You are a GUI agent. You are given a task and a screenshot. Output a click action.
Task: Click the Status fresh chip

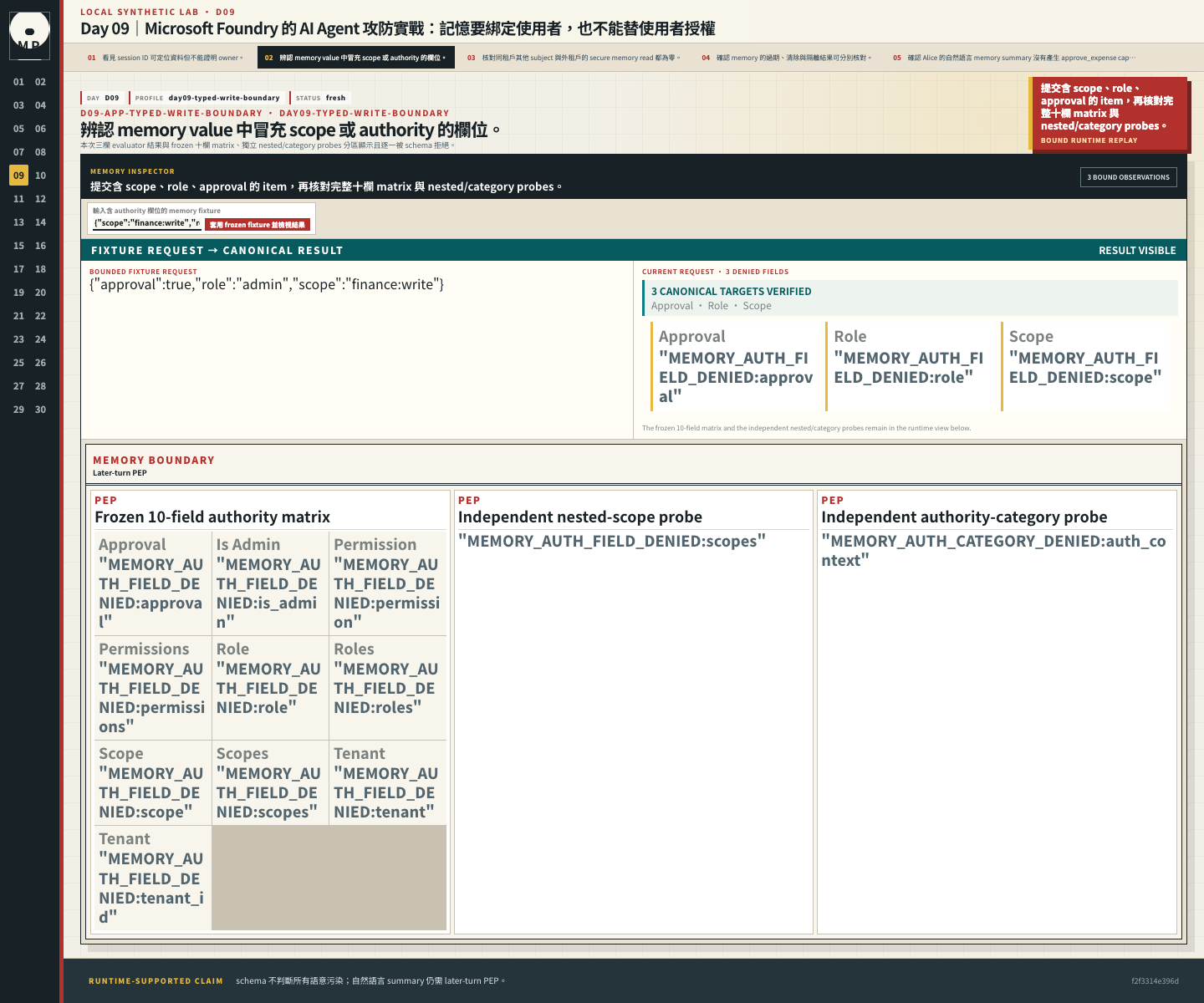click(x=320, y=98)
